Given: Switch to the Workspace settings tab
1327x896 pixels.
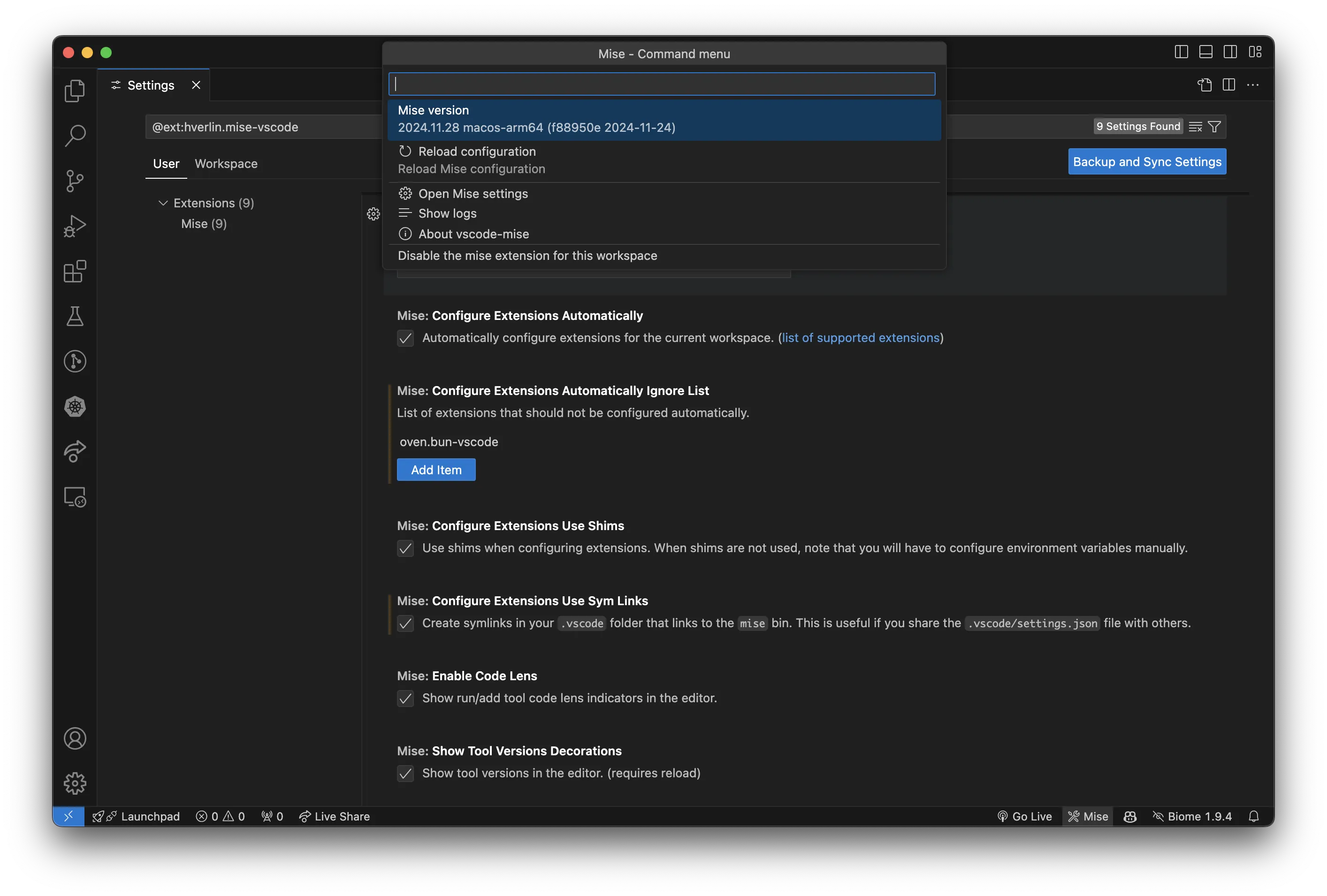Looking at the screenshot, I should (x=226, y=163).
